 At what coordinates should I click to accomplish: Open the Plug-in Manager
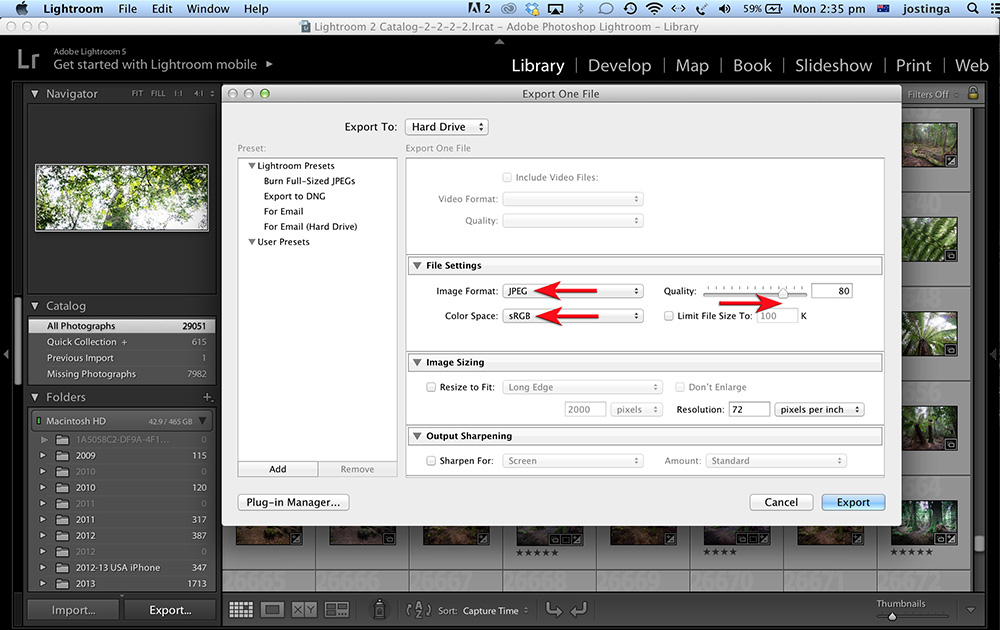[293, 502]
